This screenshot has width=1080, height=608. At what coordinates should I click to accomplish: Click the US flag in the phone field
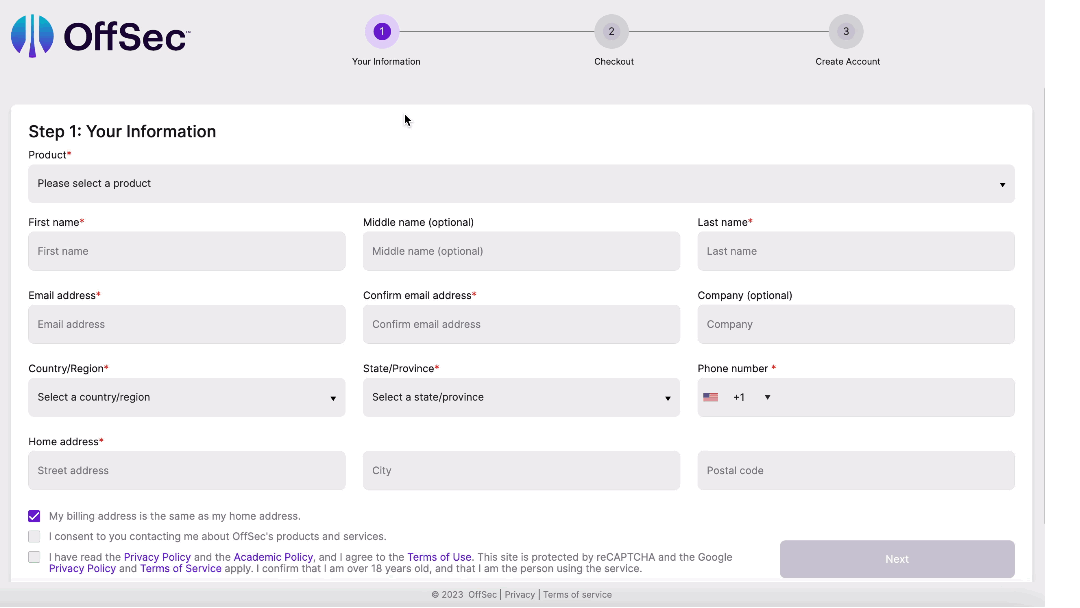pos(710,397)
